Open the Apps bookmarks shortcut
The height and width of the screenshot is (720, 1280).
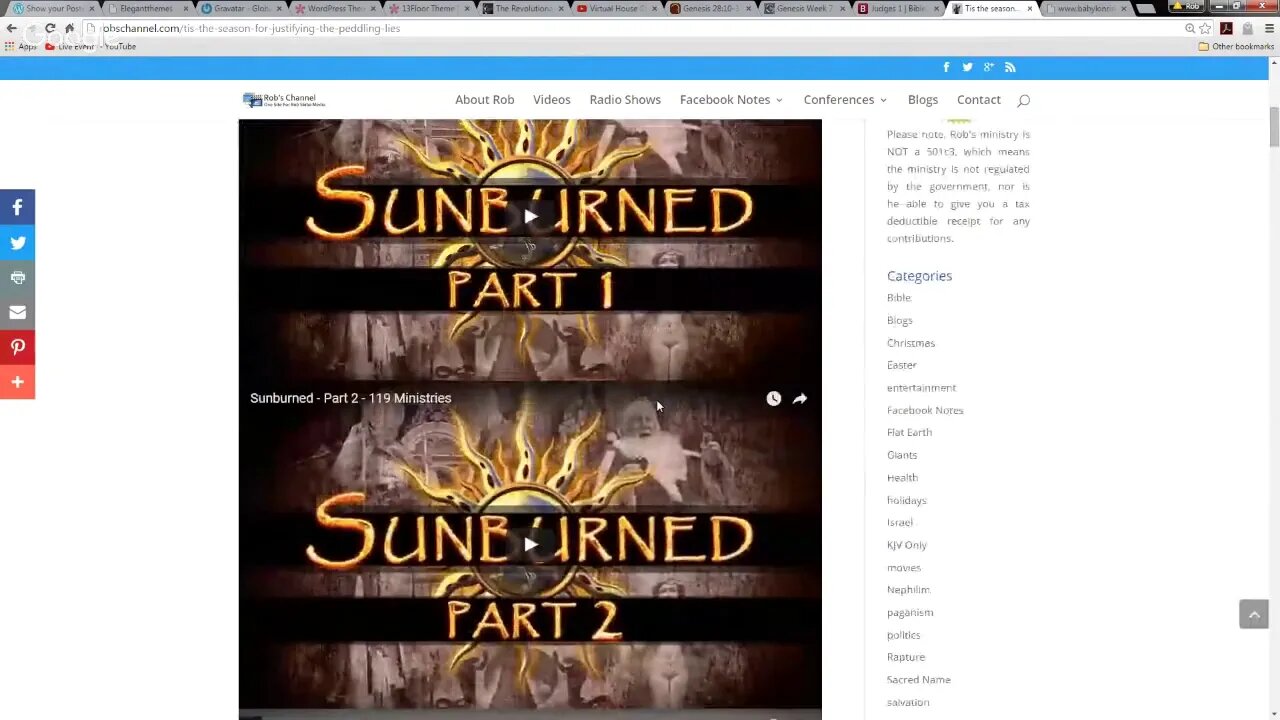coord(21,46)
